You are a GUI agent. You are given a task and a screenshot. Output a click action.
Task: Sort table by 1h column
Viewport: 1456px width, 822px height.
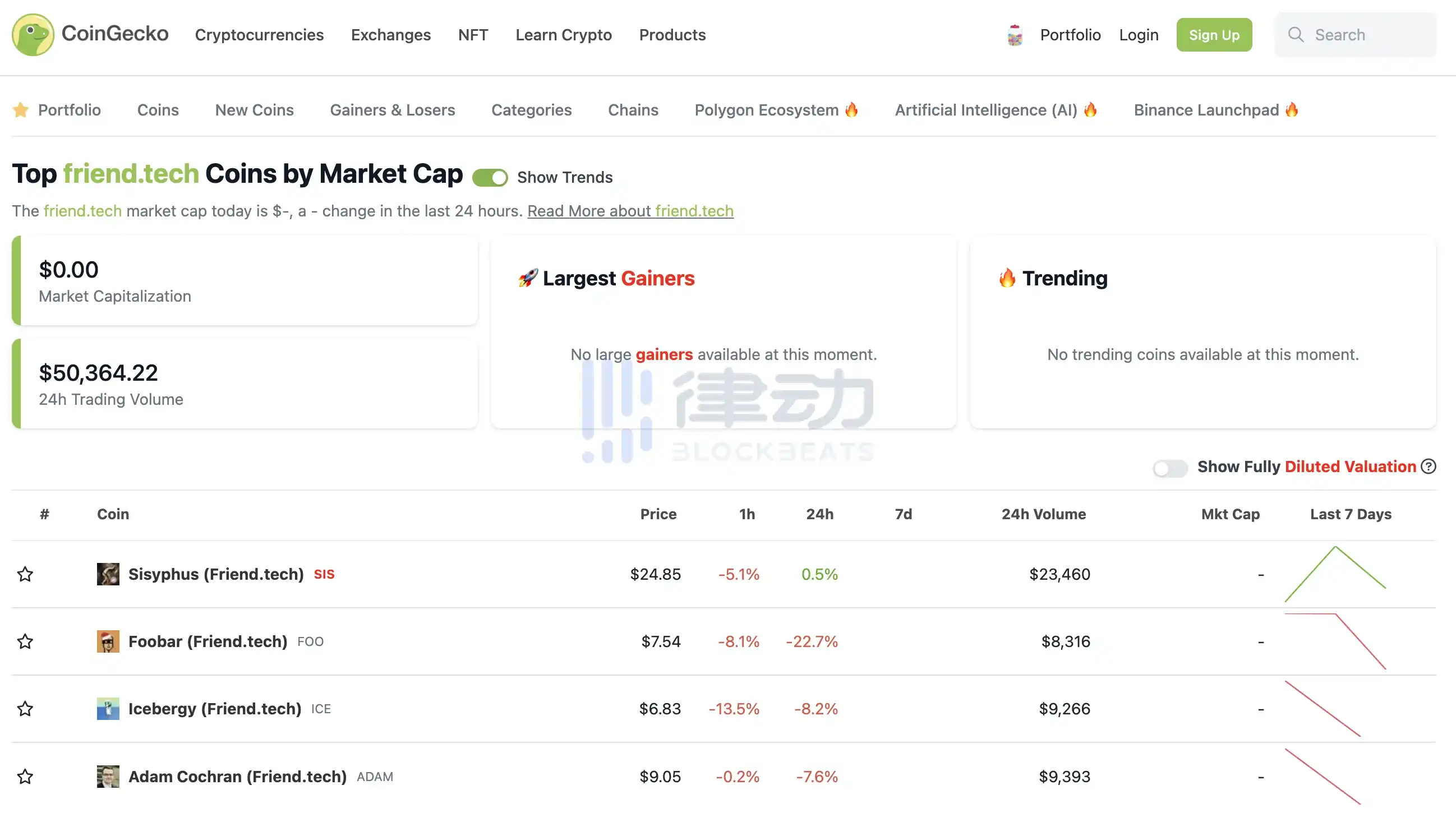[x=747, y=514]
